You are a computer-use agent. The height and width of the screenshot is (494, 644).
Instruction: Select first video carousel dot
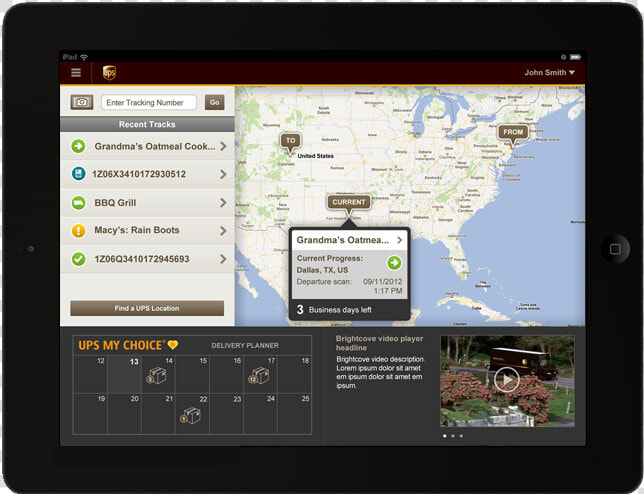pos(445,436)
